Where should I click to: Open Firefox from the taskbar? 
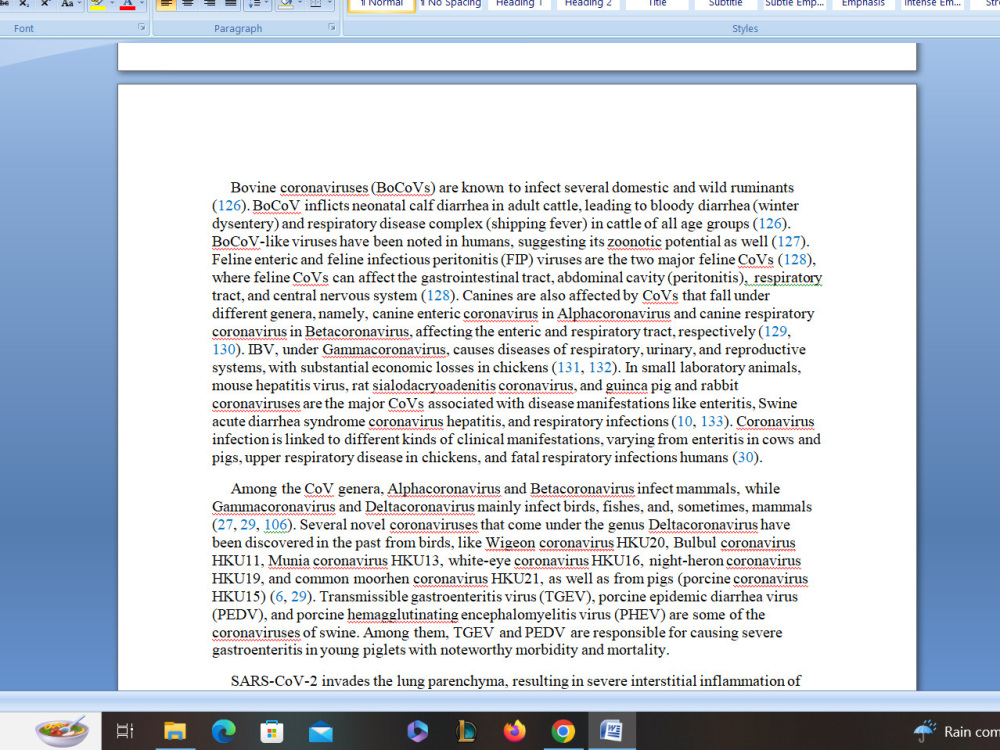coord(515,731)
